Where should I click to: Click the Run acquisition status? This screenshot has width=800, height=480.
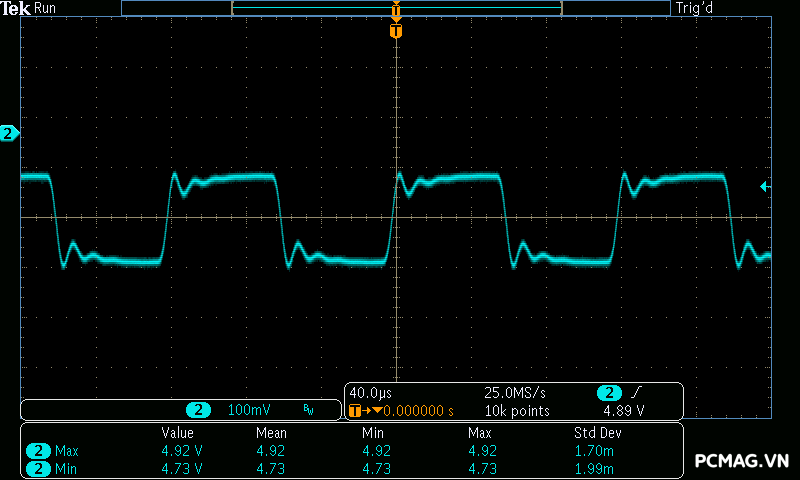pos(46,8)
